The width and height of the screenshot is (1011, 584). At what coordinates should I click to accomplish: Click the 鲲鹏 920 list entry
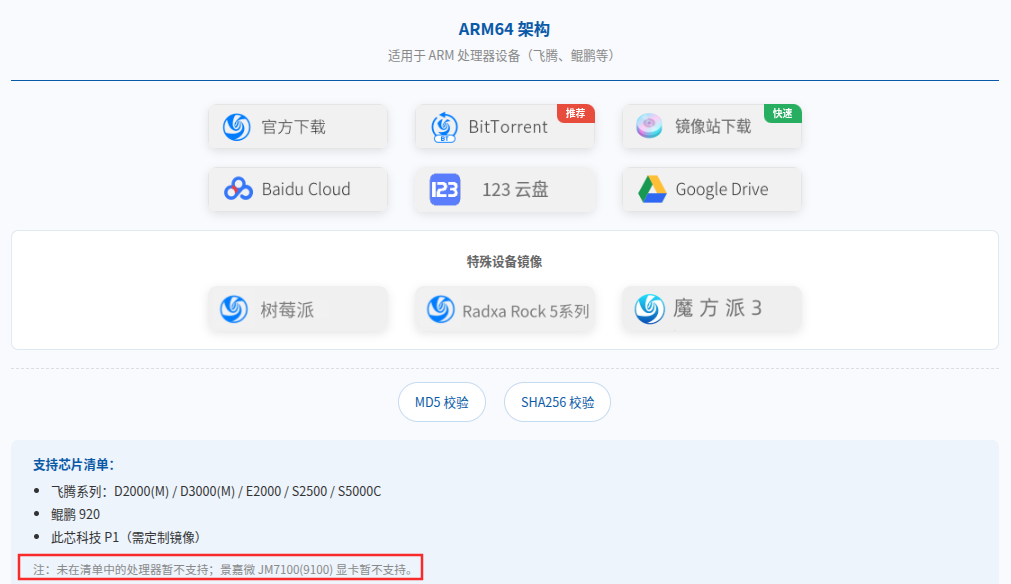point(75,514)
